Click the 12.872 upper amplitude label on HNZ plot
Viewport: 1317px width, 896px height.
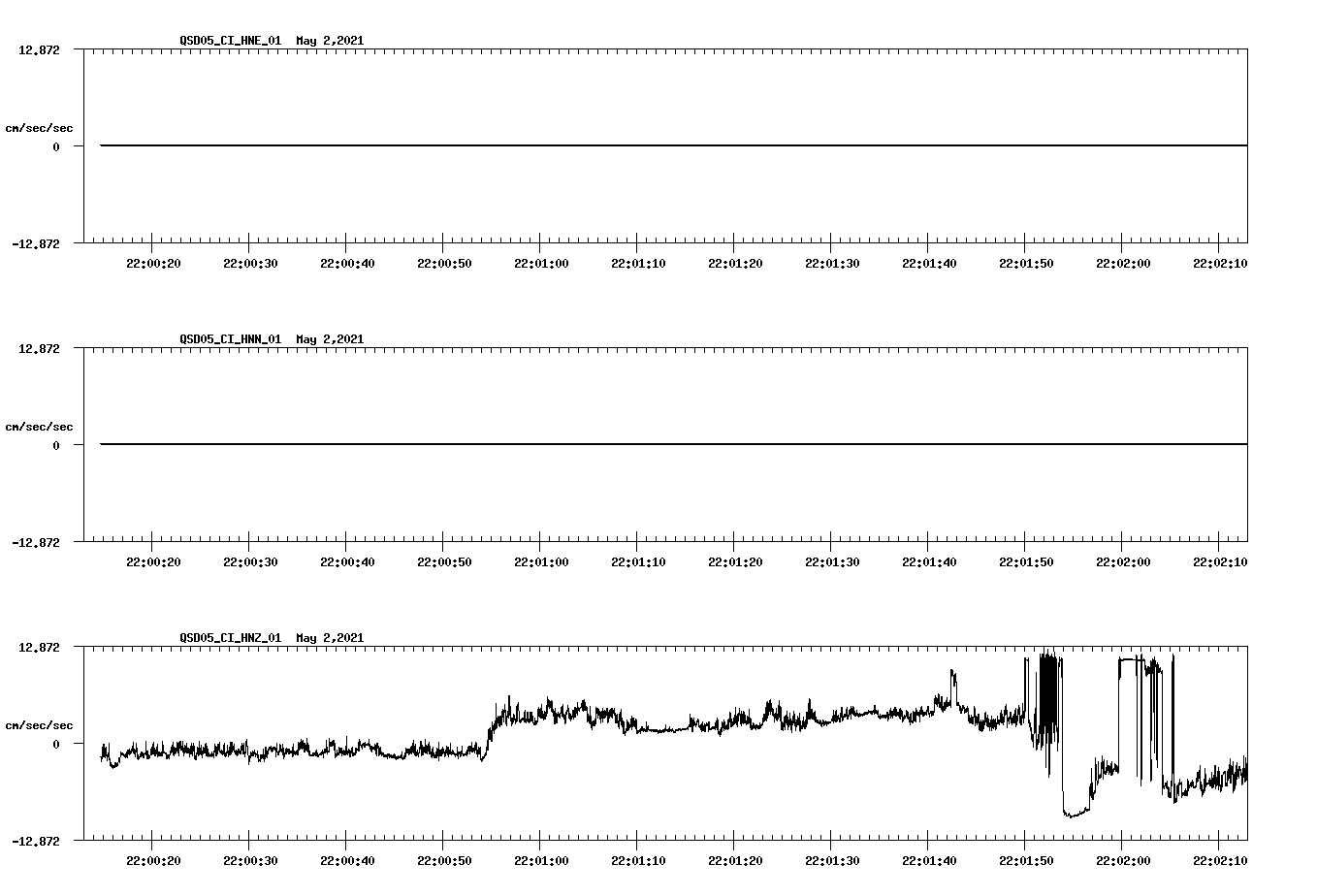coord(40,647)
